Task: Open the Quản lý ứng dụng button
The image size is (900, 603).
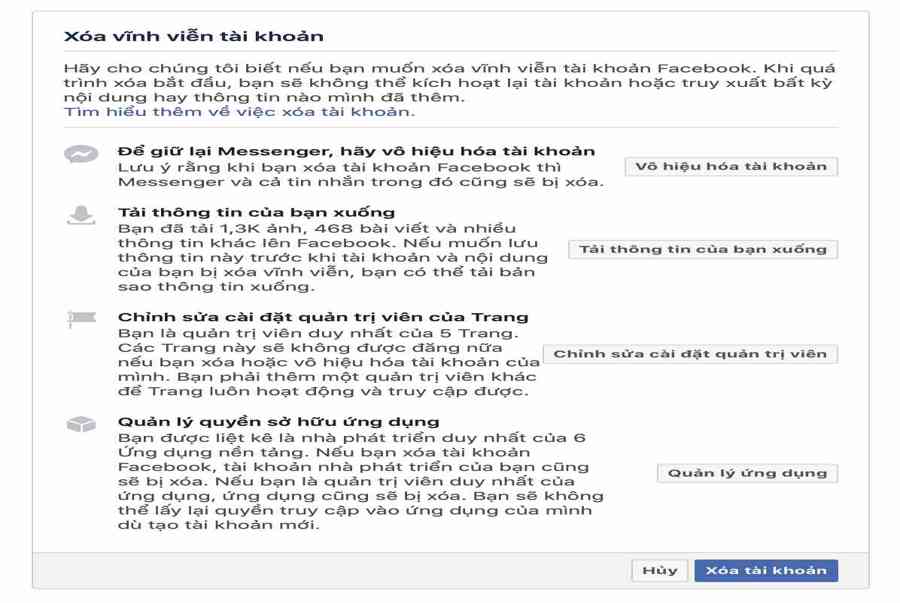Action: click(747, 473)
